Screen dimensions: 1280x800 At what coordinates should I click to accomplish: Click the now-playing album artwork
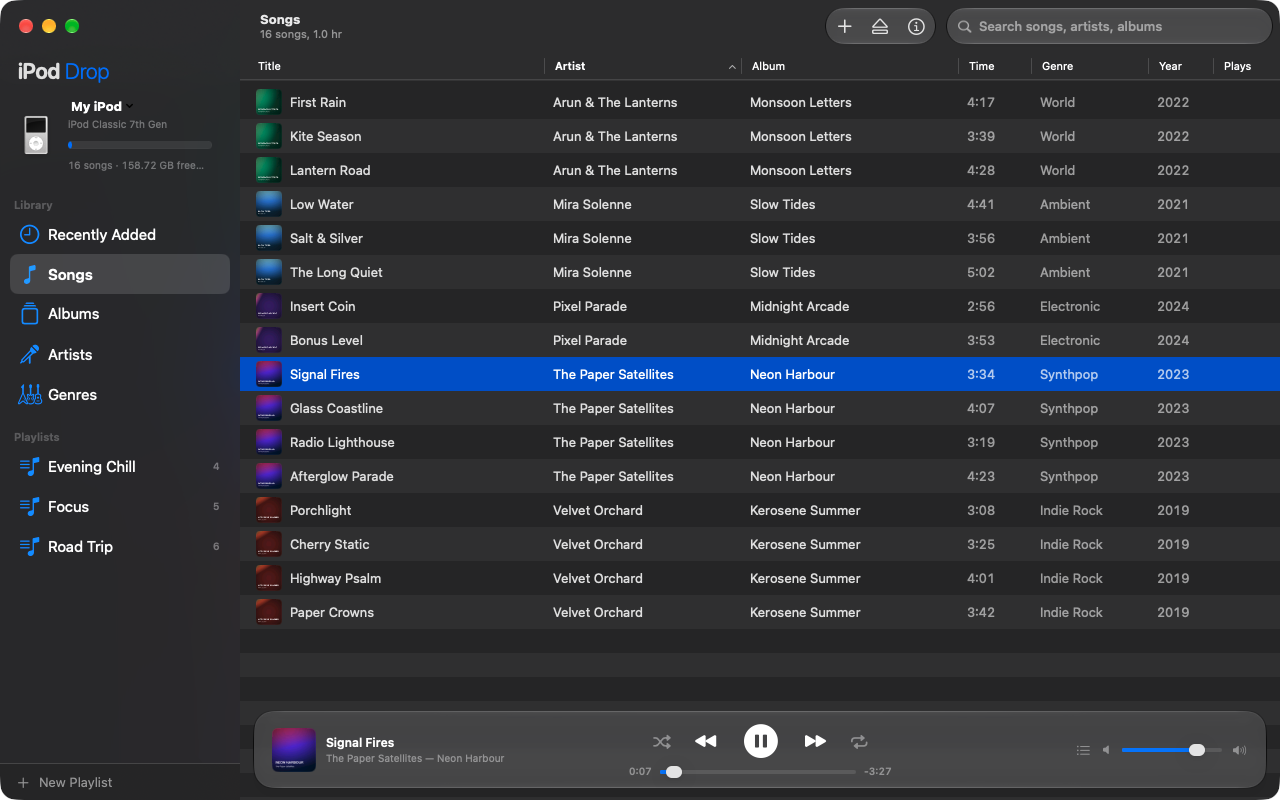[x=294, y=750]
